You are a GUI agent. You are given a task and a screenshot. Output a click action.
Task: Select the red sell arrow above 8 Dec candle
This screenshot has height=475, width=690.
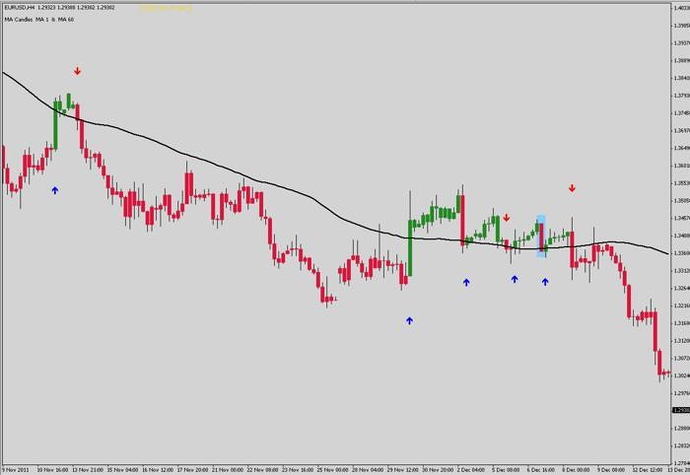pyautogui.click(x=572, y=188)
